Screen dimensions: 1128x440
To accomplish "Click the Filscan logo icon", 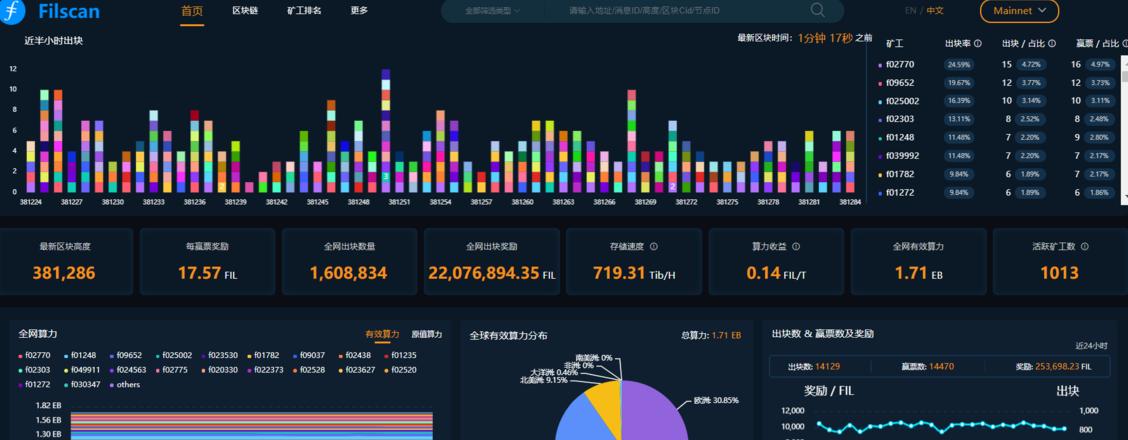I will (11, 12).
